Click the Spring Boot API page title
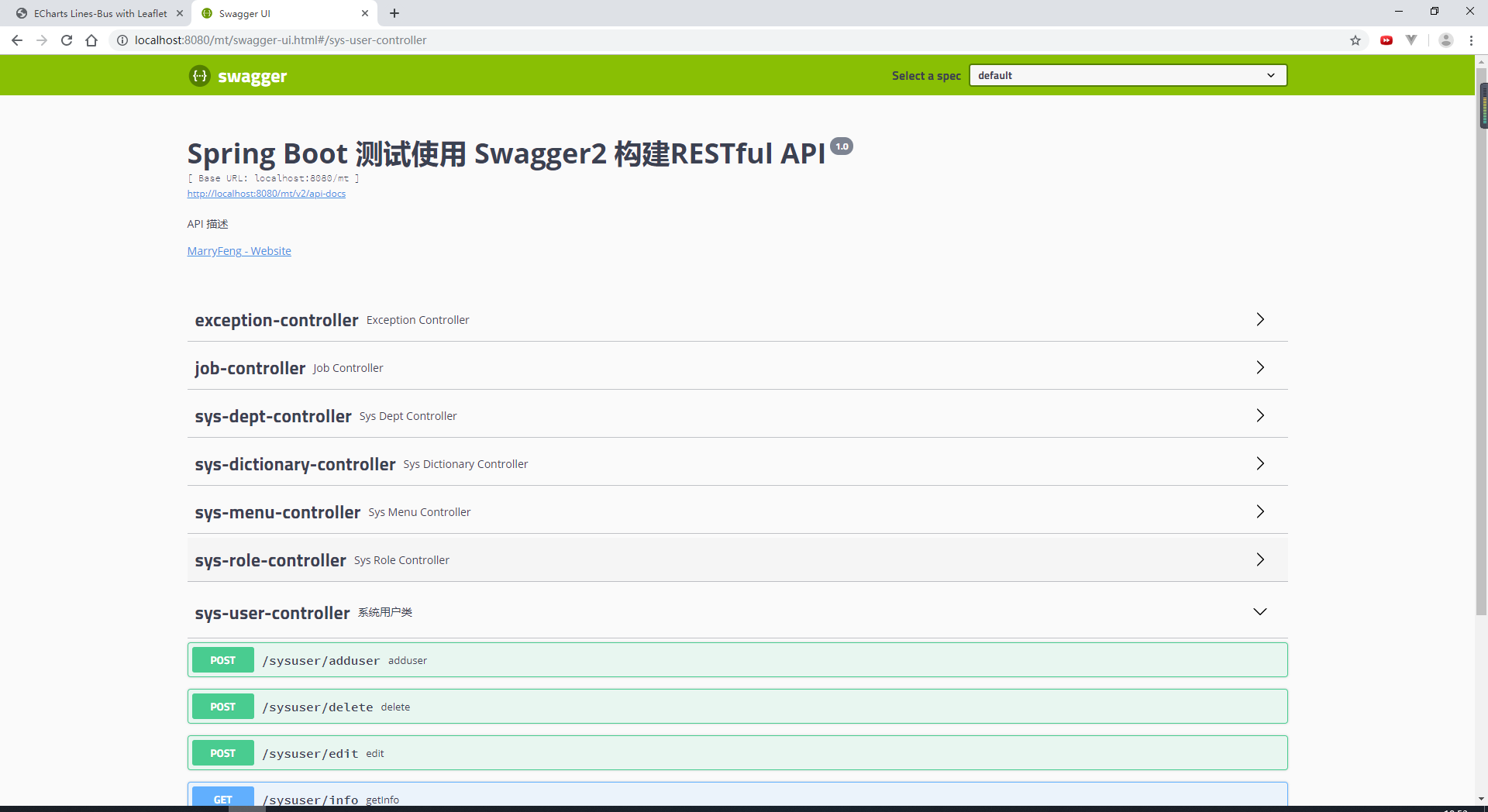This screenshot has height=812, width=1488. pyautogui.click(x=507, y=153)
